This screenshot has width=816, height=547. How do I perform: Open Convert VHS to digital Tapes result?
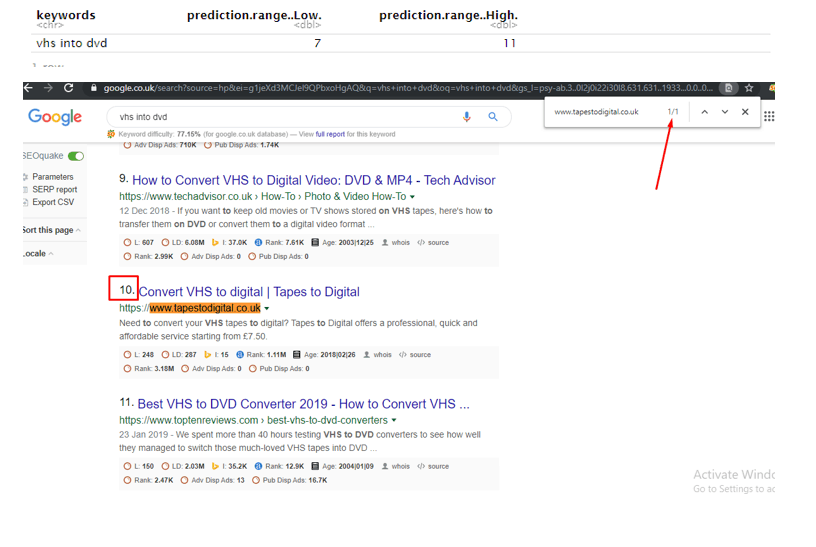tap(249, 291)
